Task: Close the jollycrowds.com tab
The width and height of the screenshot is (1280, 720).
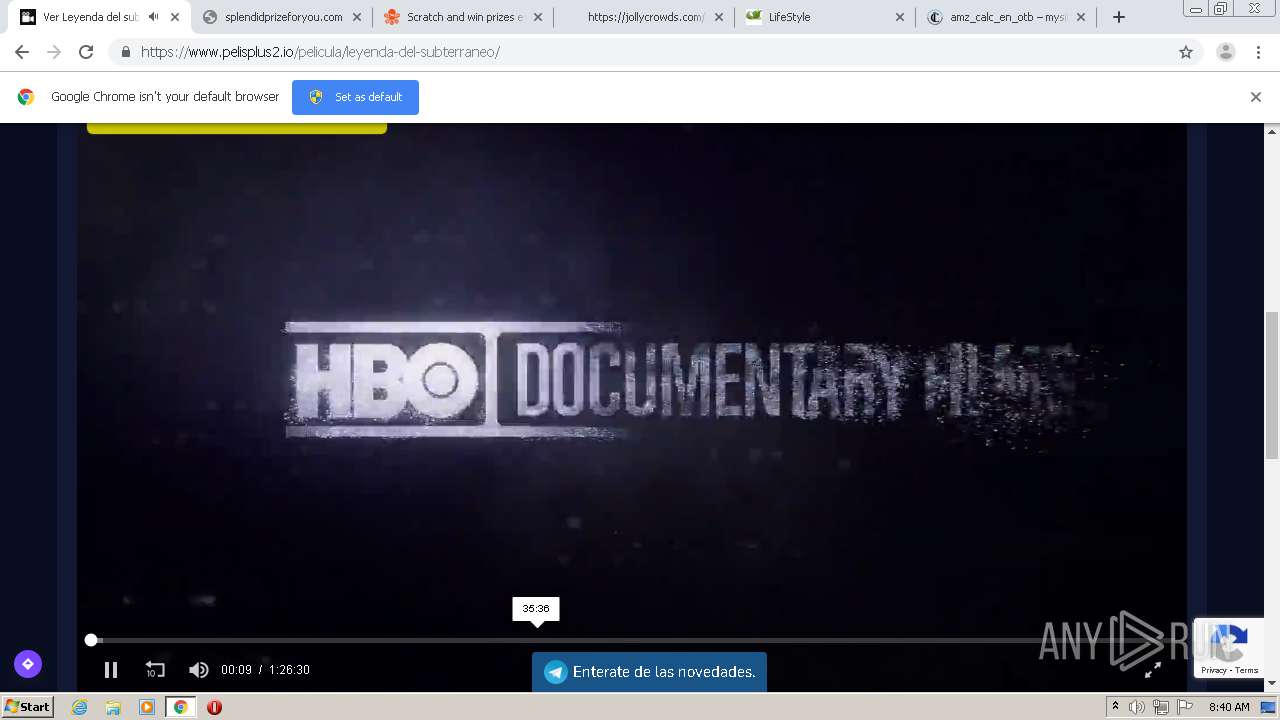Action: [x=719, y=17]
